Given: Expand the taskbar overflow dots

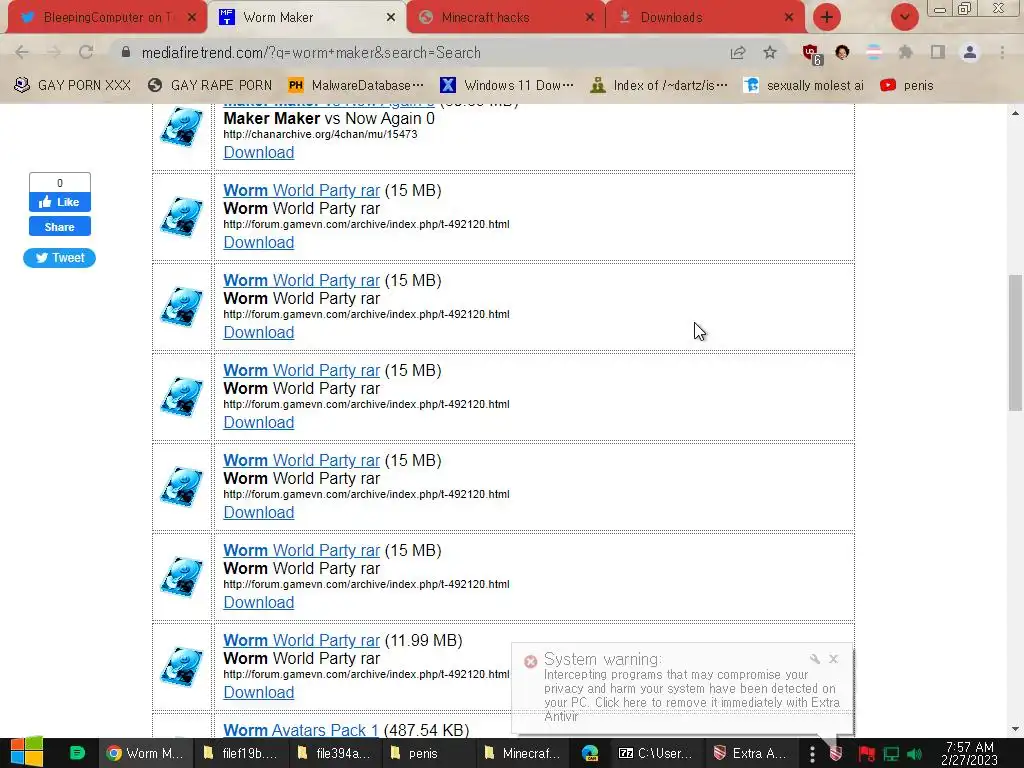Looking at the screenshot, I should pyautogui.click(x=812, y=753).
